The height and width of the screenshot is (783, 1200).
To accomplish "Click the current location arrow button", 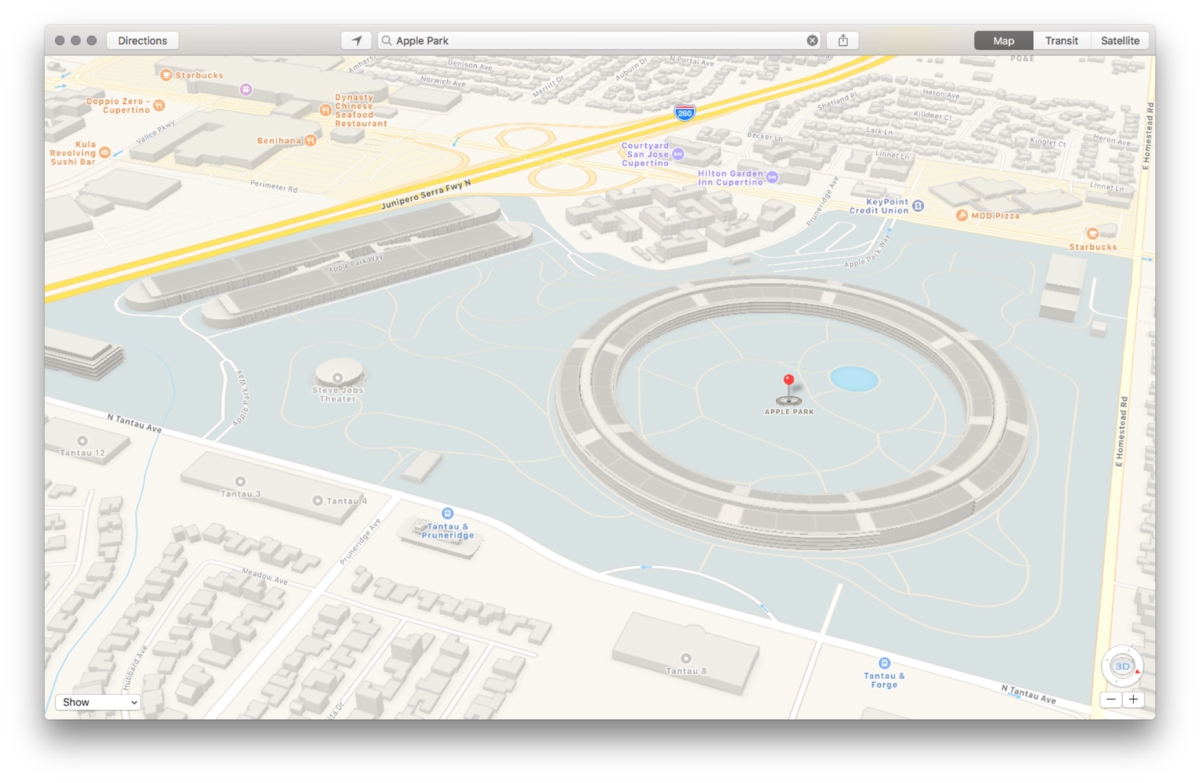I will pyautogui.click(x=356, y=41).
